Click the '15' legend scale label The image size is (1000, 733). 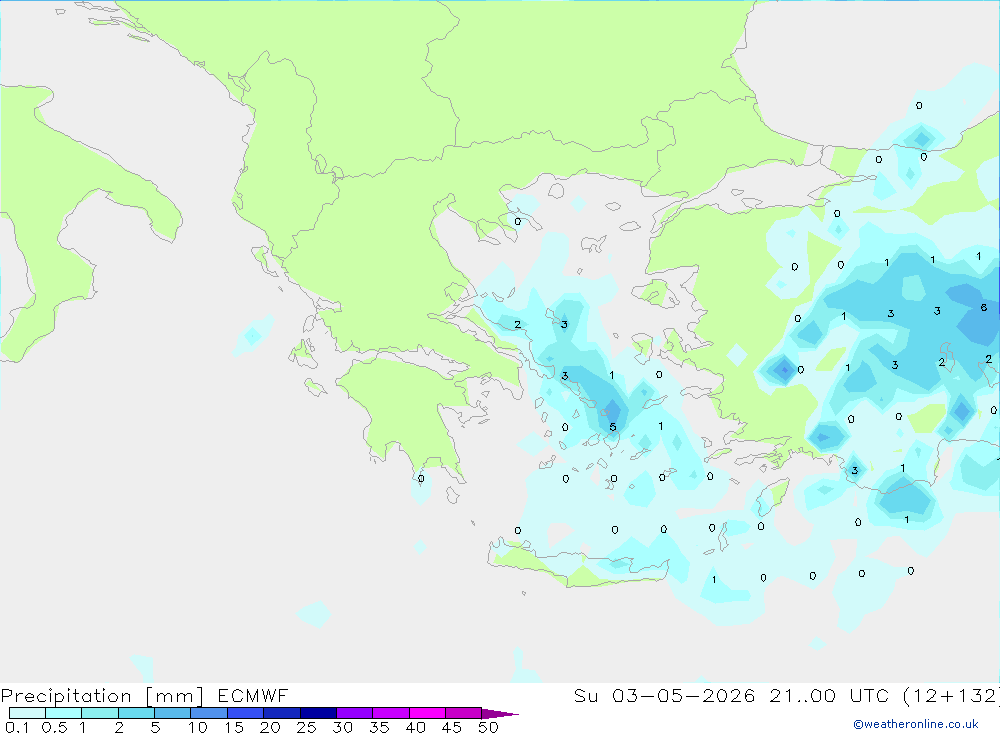pos(234,727)
